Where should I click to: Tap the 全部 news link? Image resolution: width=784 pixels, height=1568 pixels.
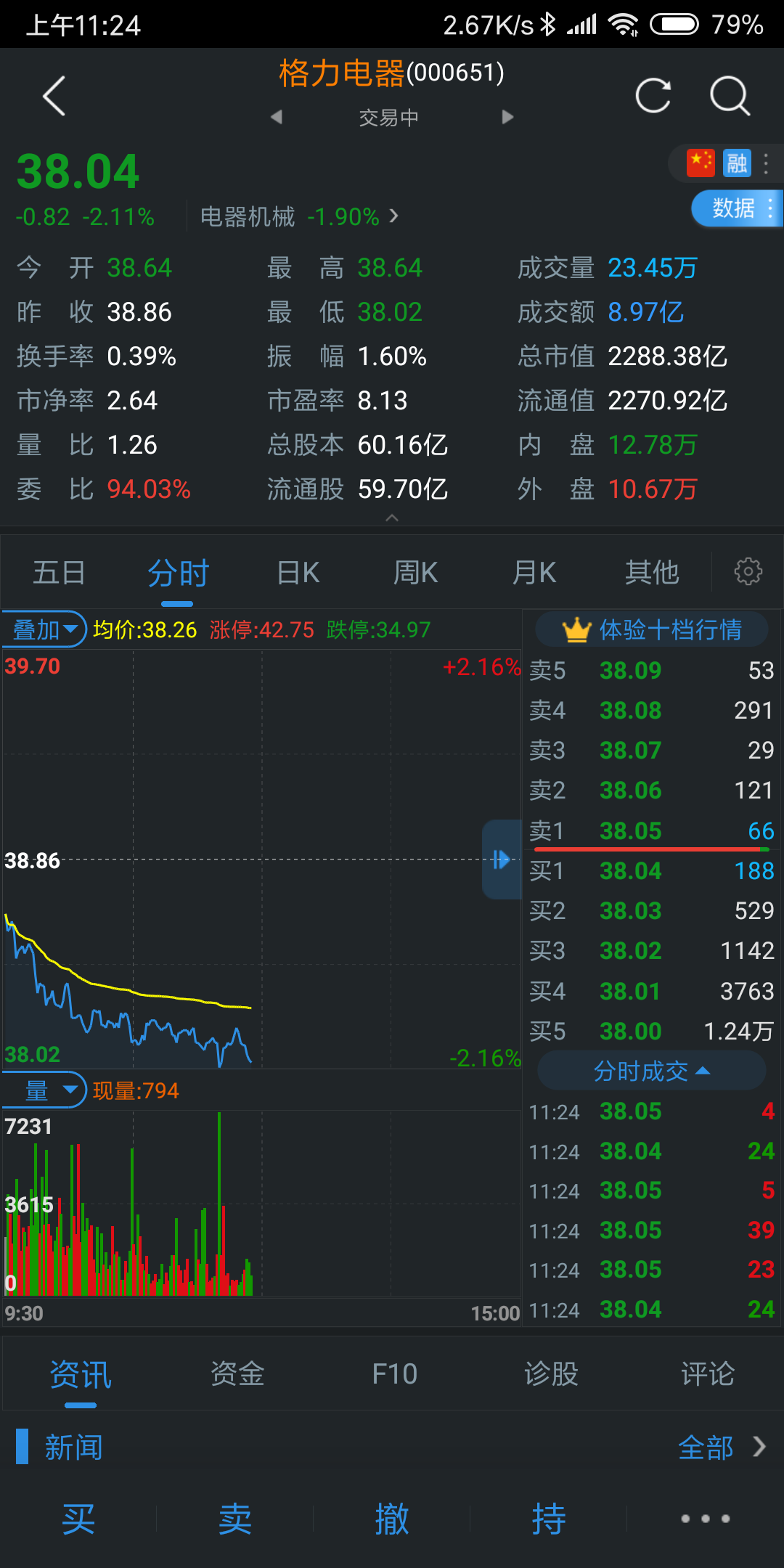pos(706,1447)
